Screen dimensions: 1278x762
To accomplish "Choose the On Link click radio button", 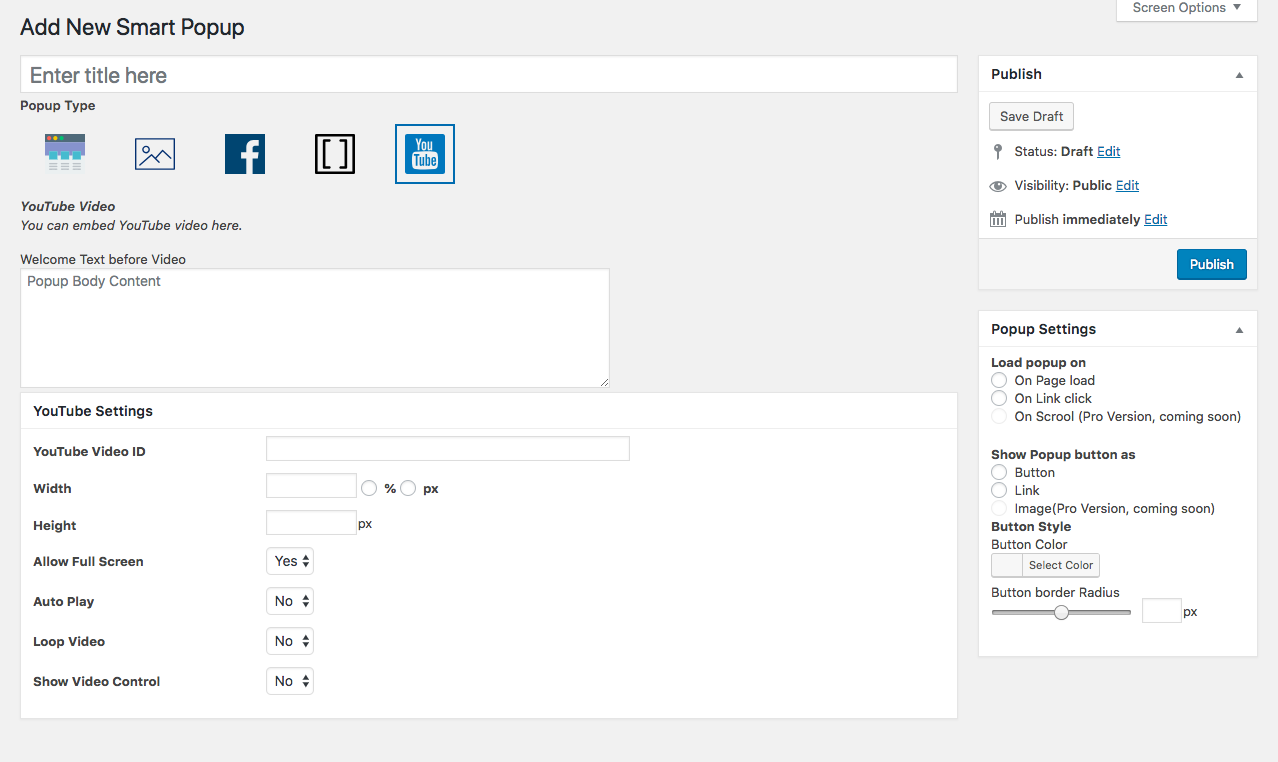I will point(999,398).
